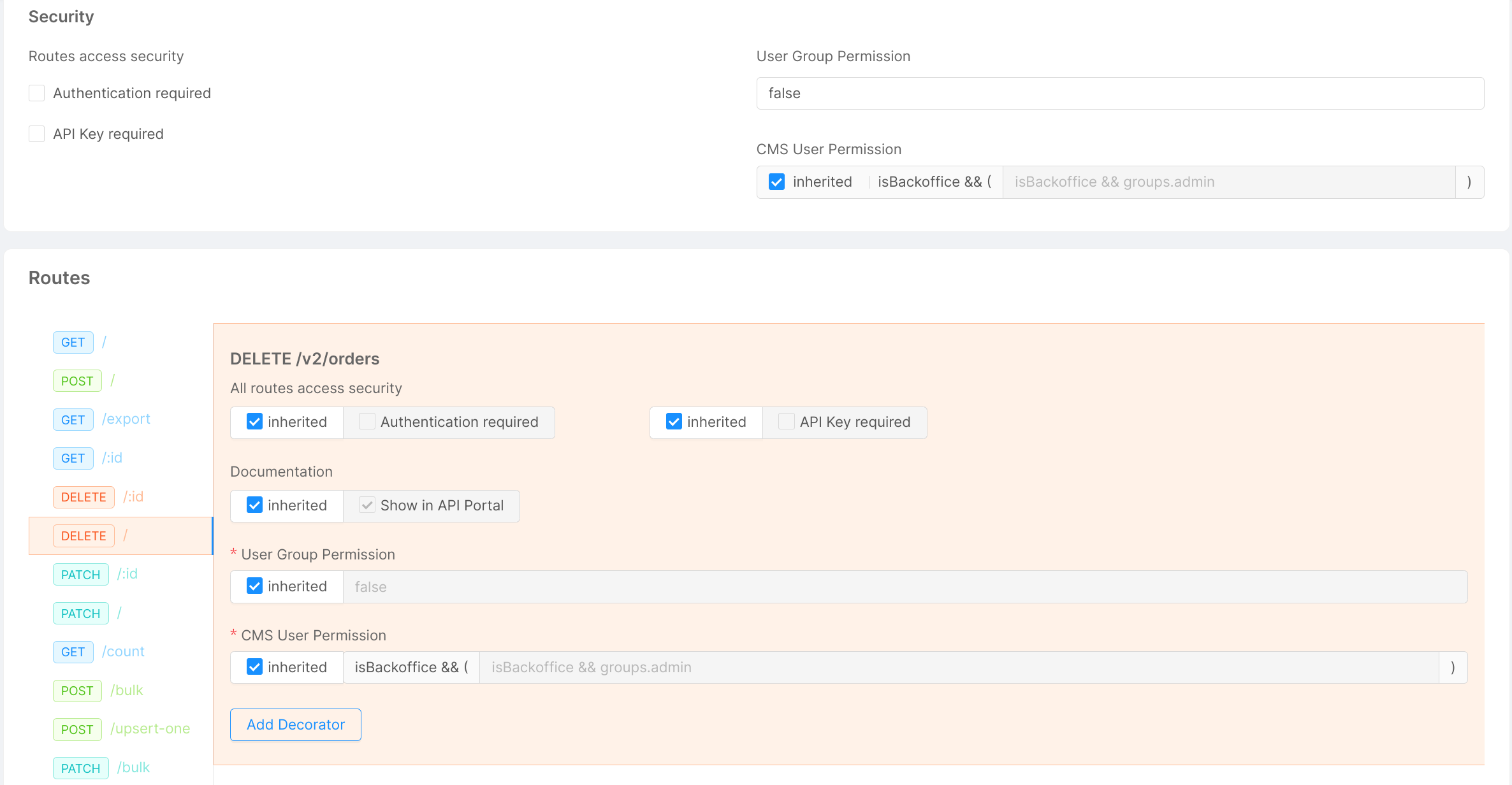This screenshot has width=1512, height=785.
Task: Uncheck inherited beside route Authentication required
Action: click(254, 422)
